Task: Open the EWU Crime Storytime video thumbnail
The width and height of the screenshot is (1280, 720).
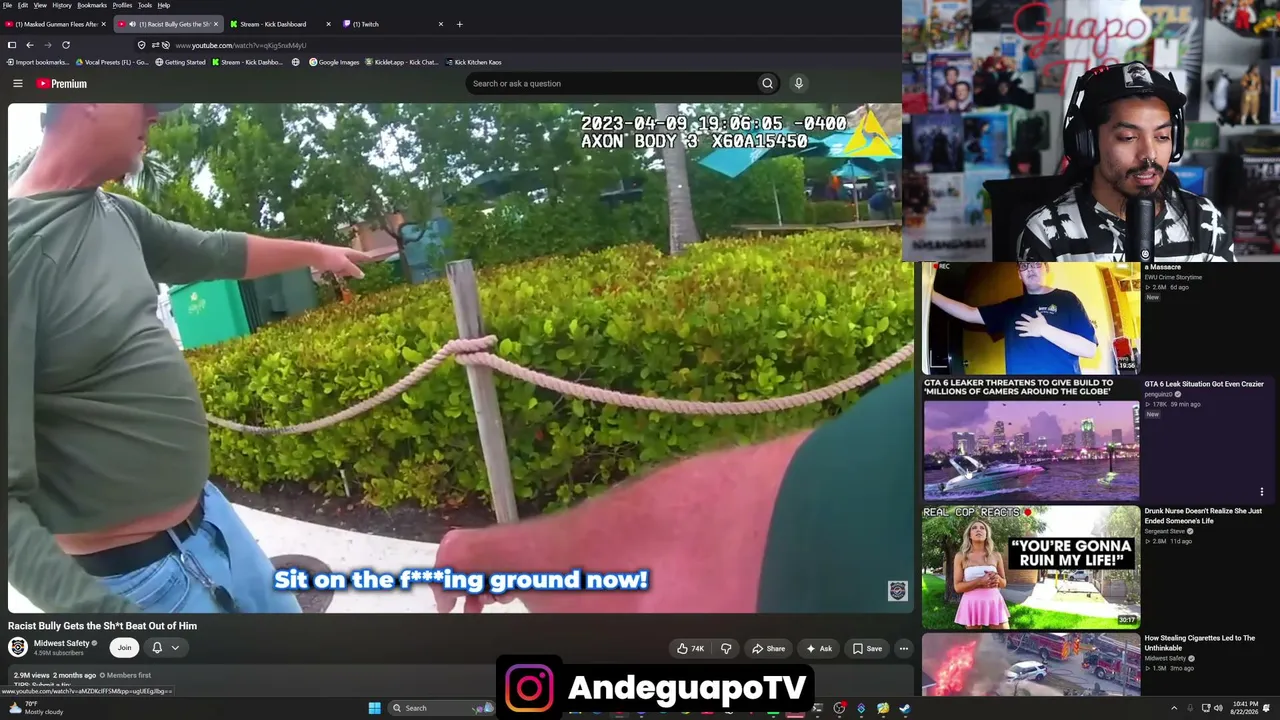Action: [1031, 318]
